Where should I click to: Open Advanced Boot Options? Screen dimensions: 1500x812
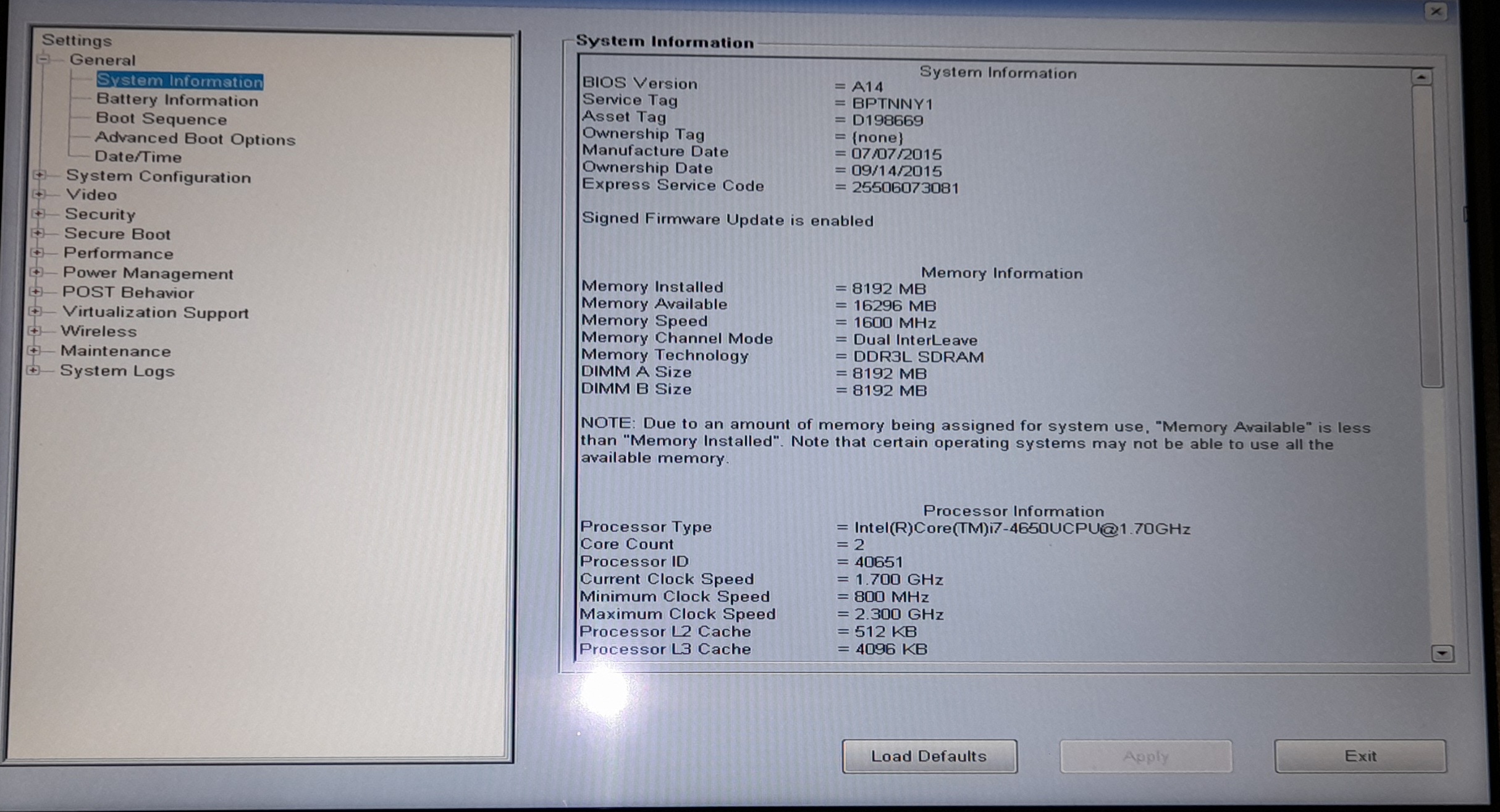pos(195,139)
